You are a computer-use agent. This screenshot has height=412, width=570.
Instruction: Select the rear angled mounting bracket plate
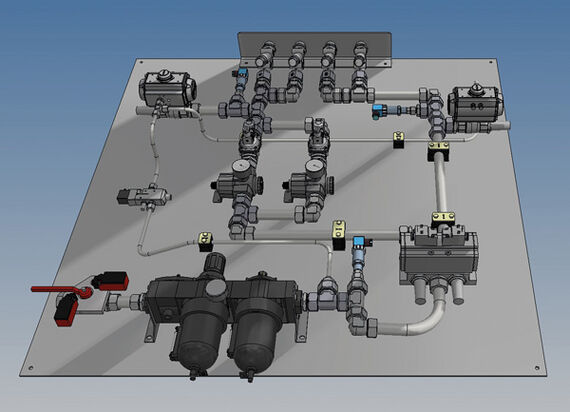click(x=314, y=49)
